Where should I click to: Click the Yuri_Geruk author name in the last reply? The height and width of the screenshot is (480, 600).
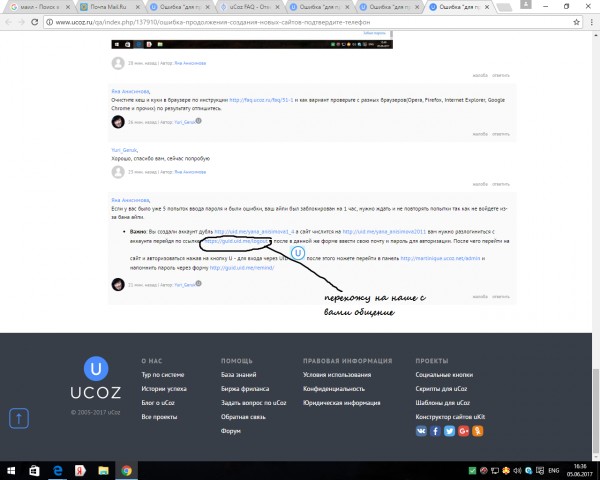[x=185, y=285]
